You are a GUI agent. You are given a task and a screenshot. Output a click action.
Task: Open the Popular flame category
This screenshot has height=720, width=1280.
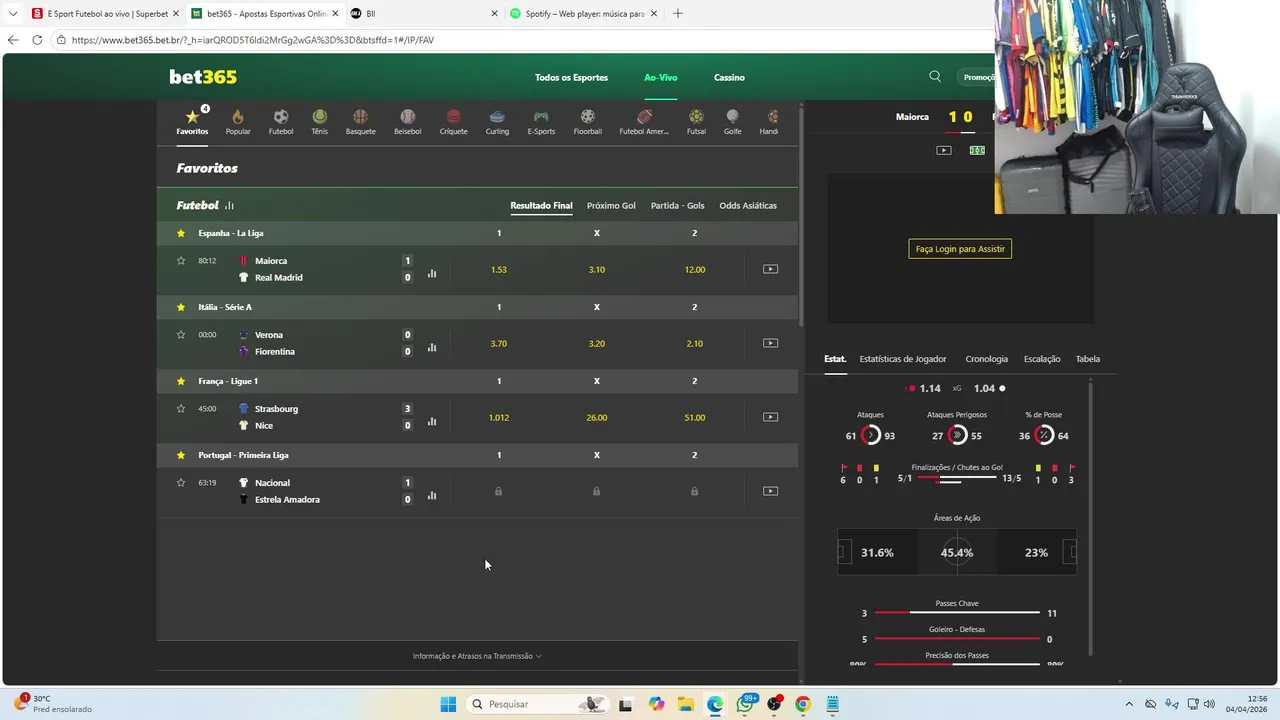point(238,122)
